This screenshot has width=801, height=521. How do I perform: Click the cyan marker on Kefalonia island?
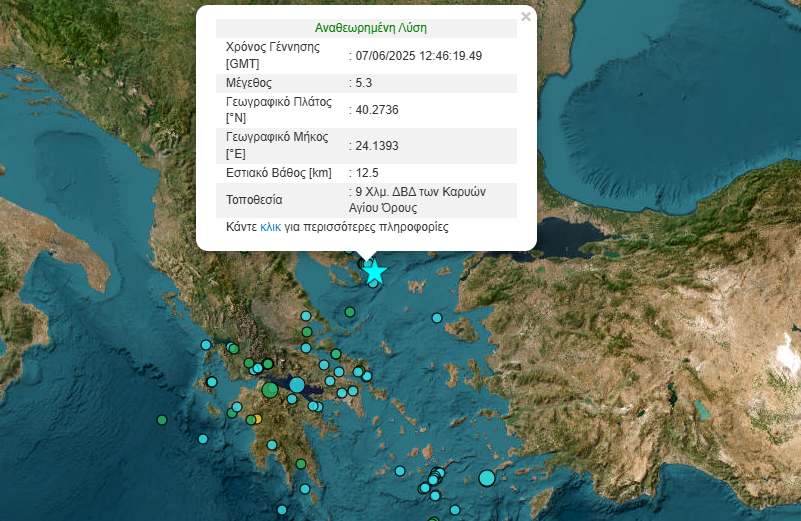(211, 381)
